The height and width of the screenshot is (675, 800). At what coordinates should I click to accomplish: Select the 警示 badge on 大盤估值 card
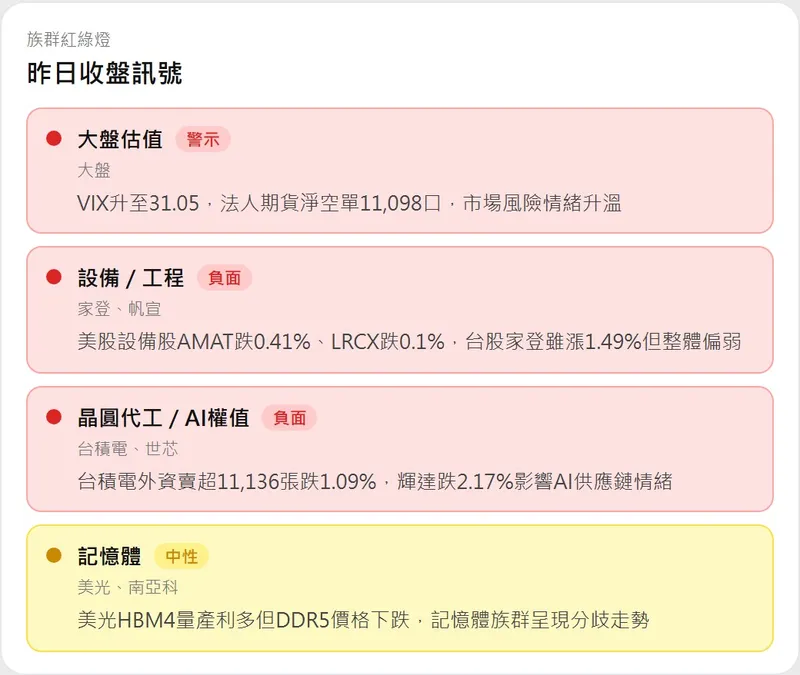click(203, 139)
